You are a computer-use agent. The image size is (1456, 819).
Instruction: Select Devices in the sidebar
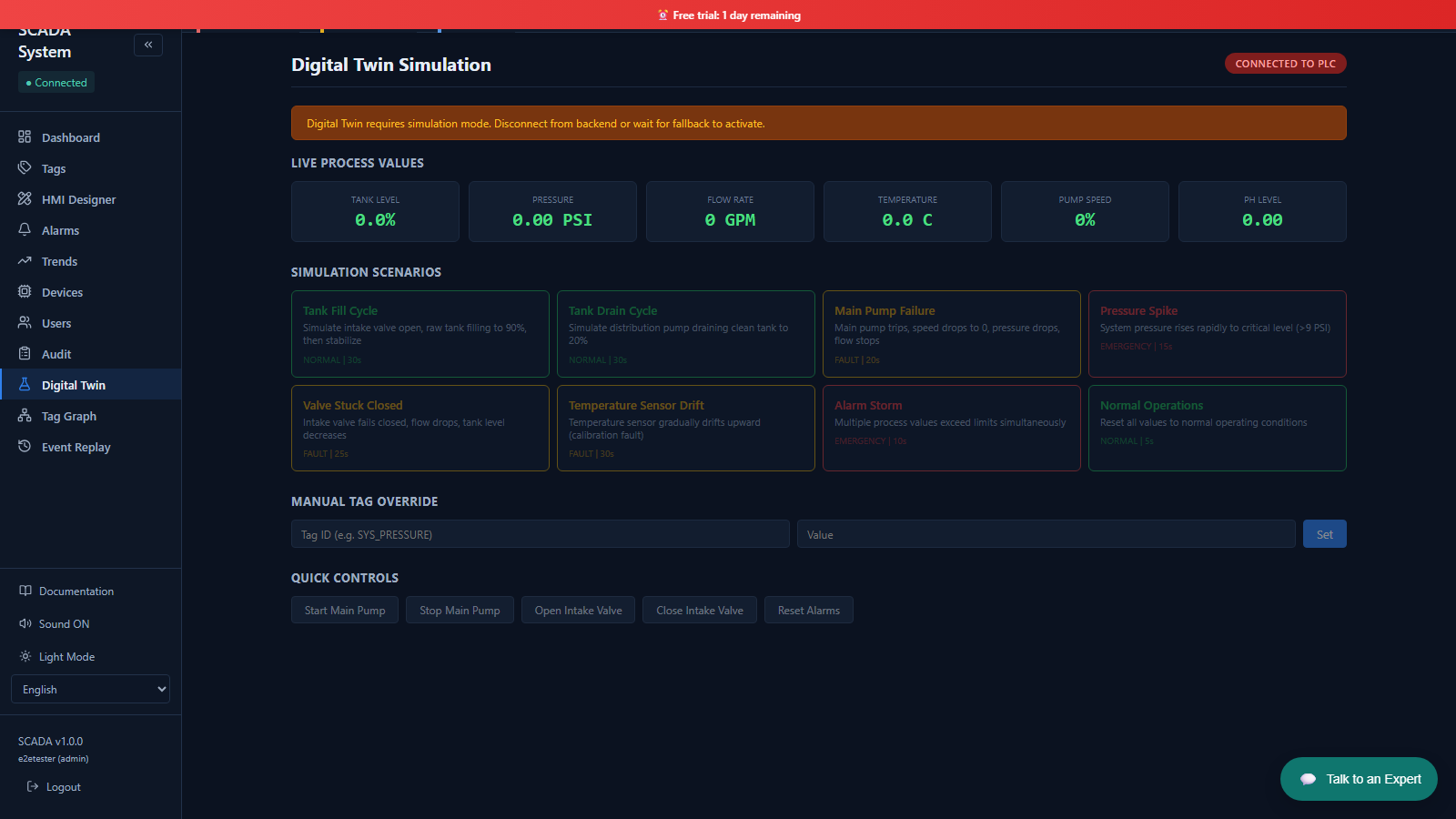coord(91,292)
